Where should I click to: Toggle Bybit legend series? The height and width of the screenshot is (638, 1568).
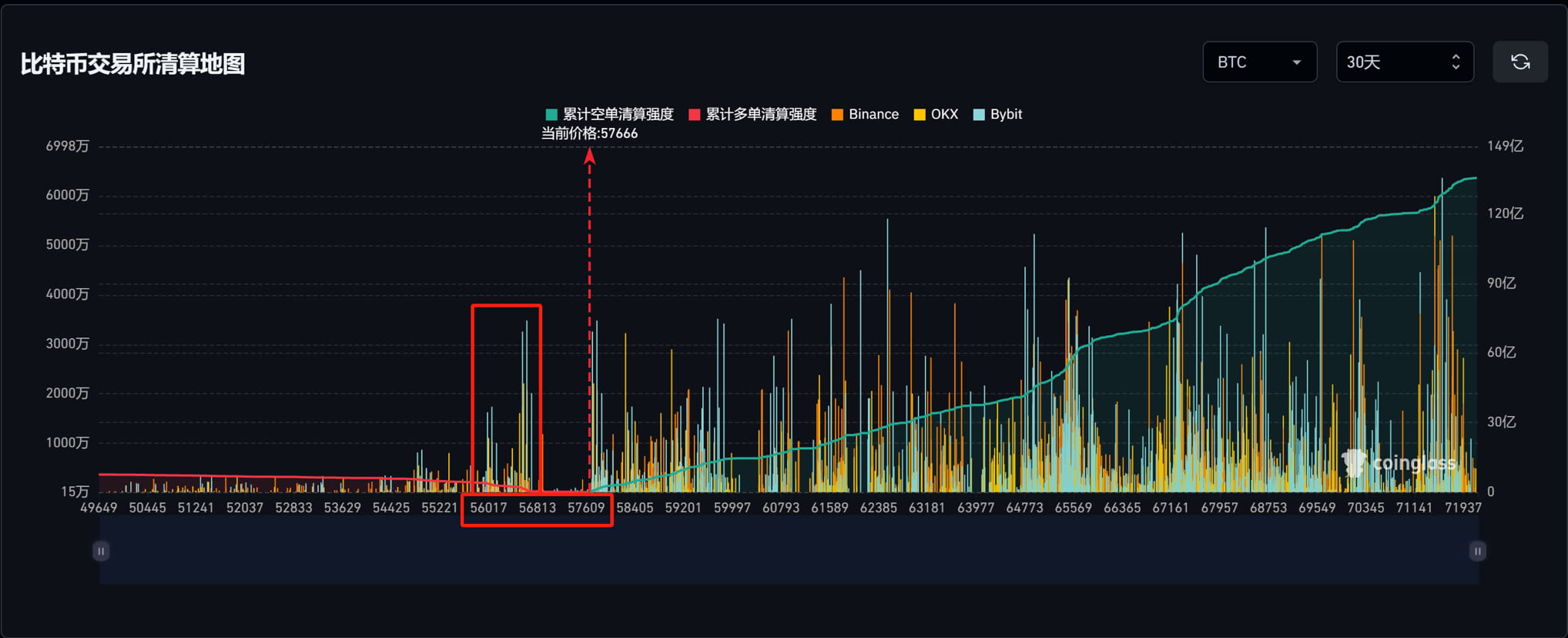(x=997, y=114)
